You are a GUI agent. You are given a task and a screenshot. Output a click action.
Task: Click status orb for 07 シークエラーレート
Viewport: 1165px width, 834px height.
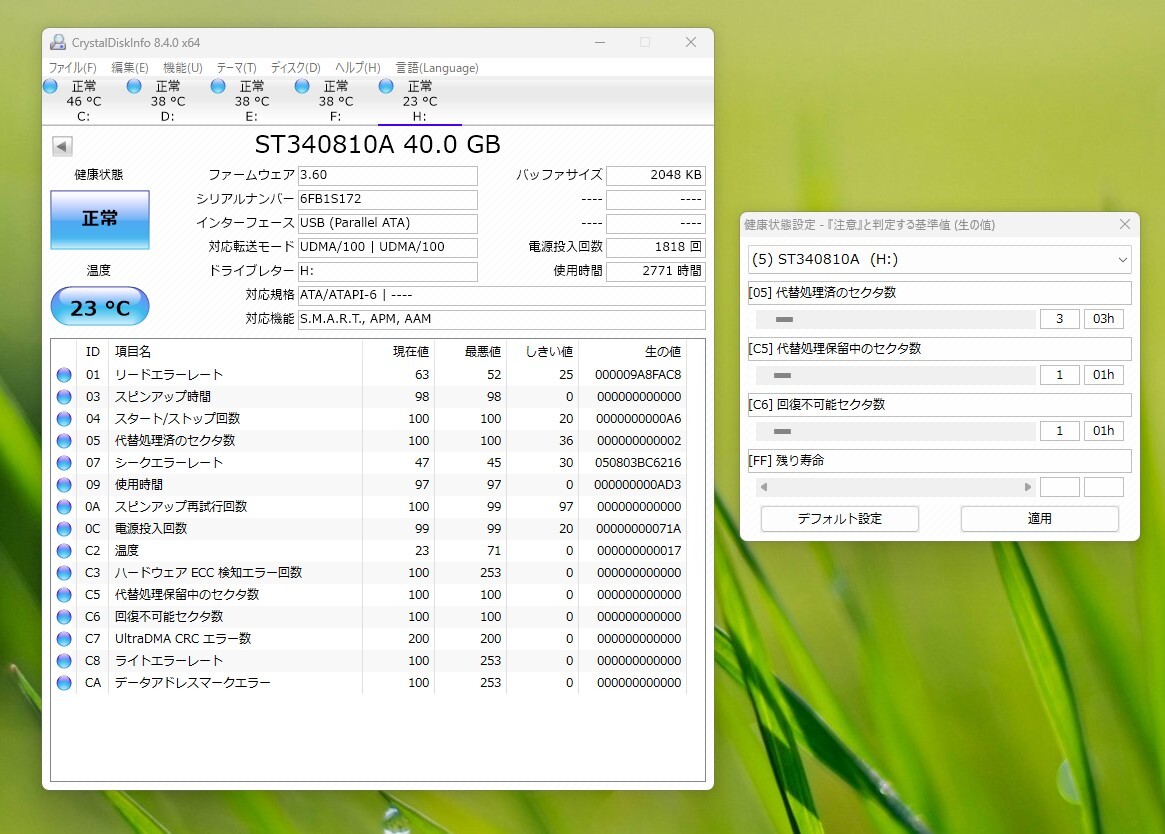pyautogui.click(x=65, y=462)
